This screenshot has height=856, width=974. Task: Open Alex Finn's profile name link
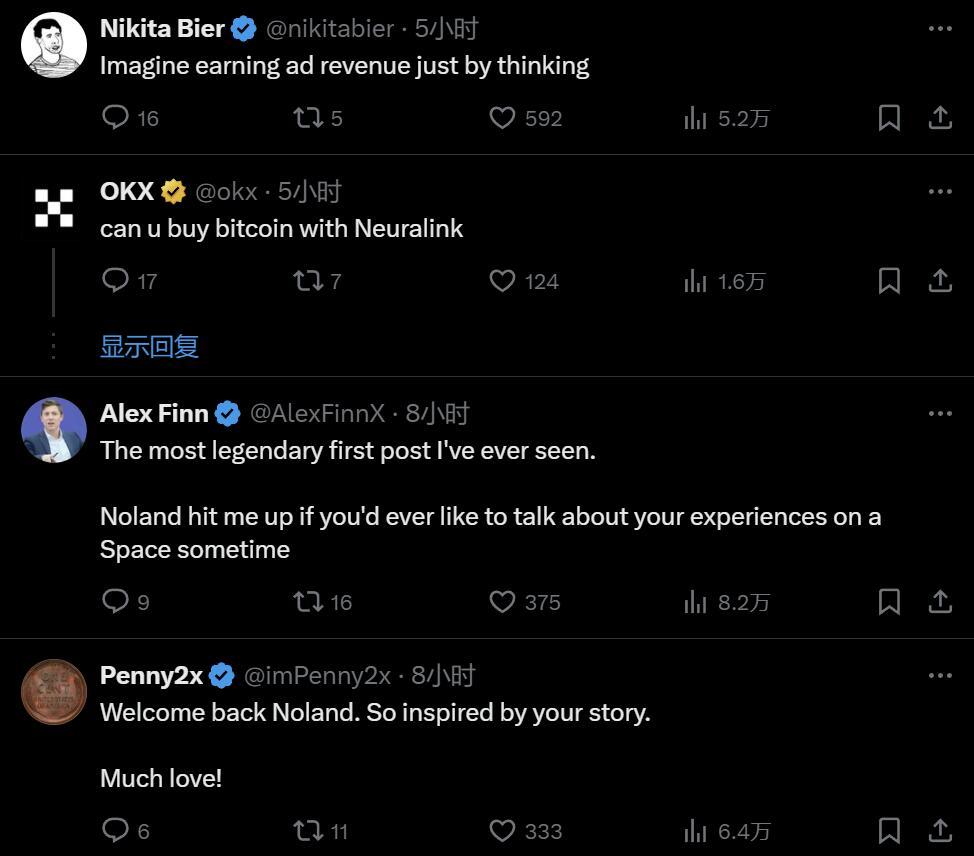(154, 413)
